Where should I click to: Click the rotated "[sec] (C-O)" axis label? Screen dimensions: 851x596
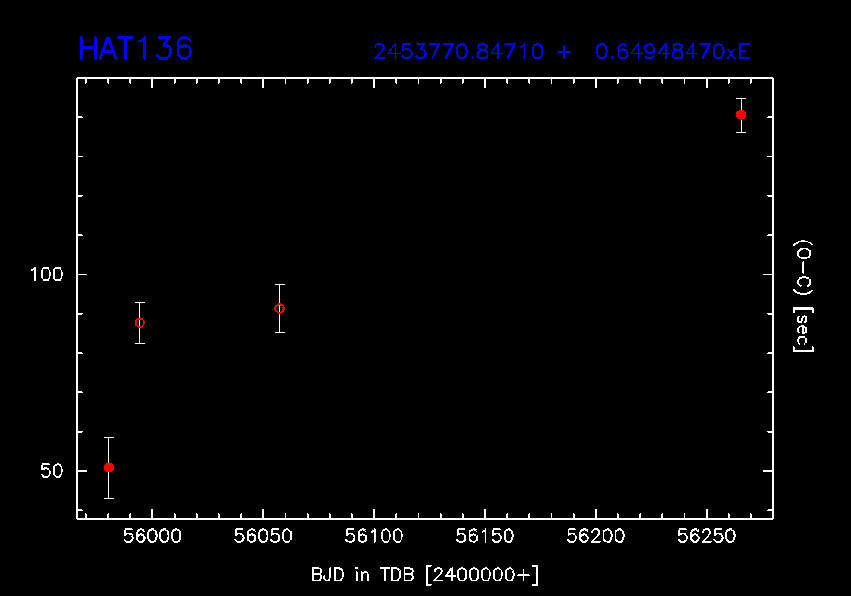tap(802, 295)
